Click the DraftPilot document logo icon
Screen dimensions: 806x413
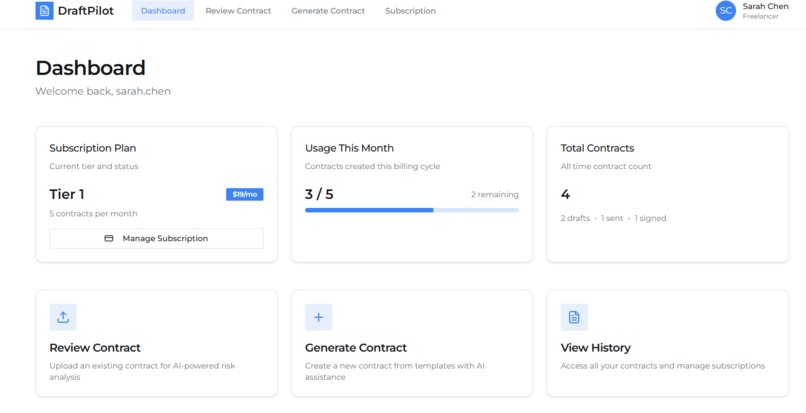[x=44, y=11]
